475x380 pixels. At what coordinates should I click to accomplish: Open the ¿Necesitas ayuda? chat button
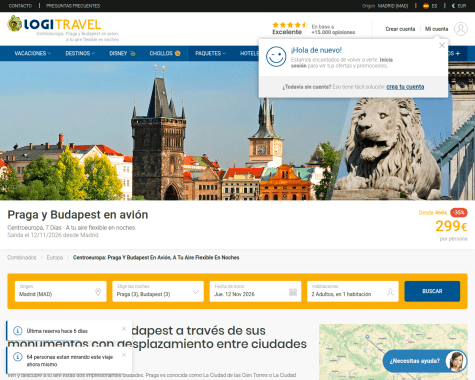(425, 361)
